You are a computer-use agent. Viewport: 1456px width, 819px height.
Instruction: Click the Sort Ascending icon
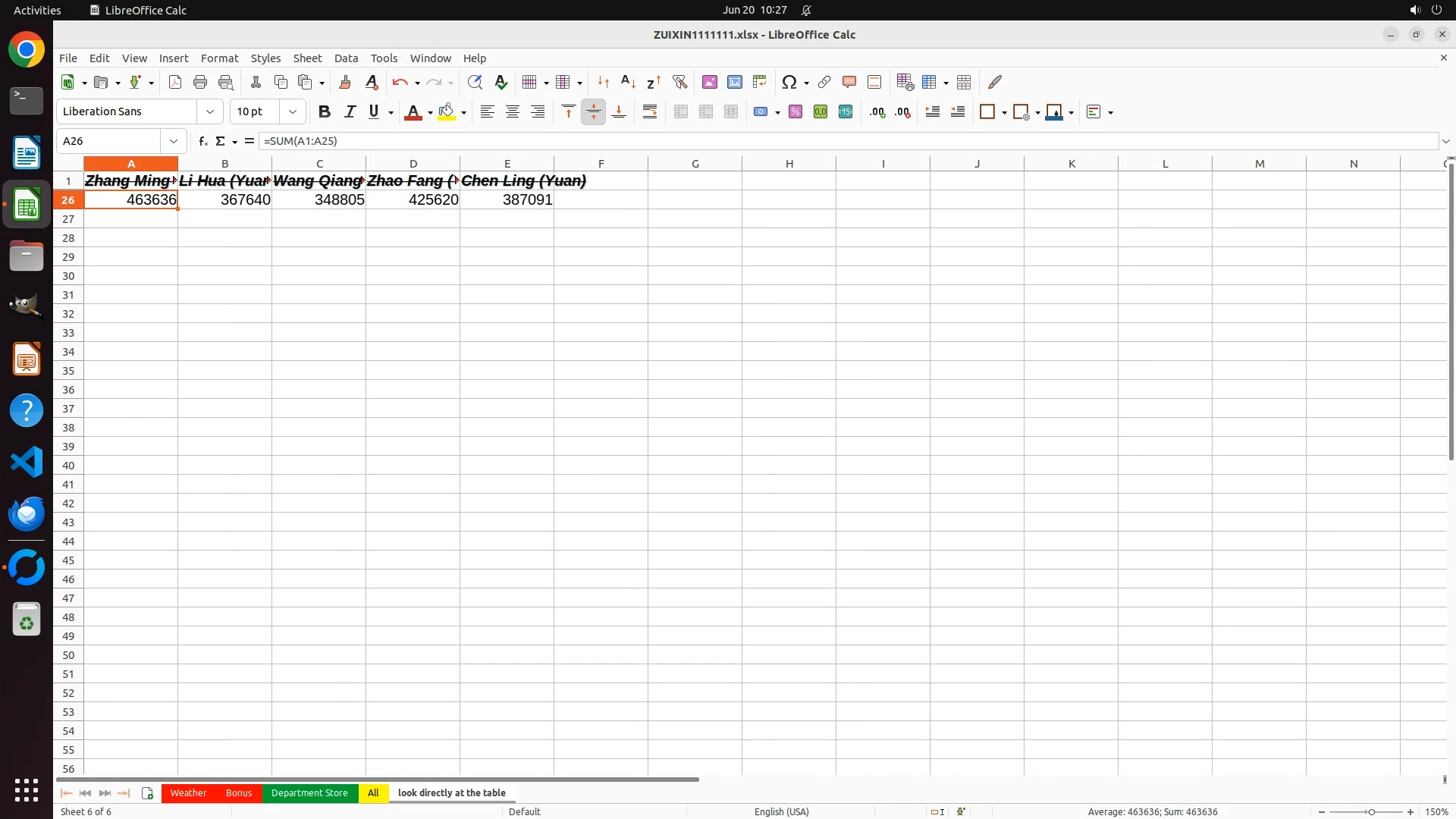[x=628, y=82]
